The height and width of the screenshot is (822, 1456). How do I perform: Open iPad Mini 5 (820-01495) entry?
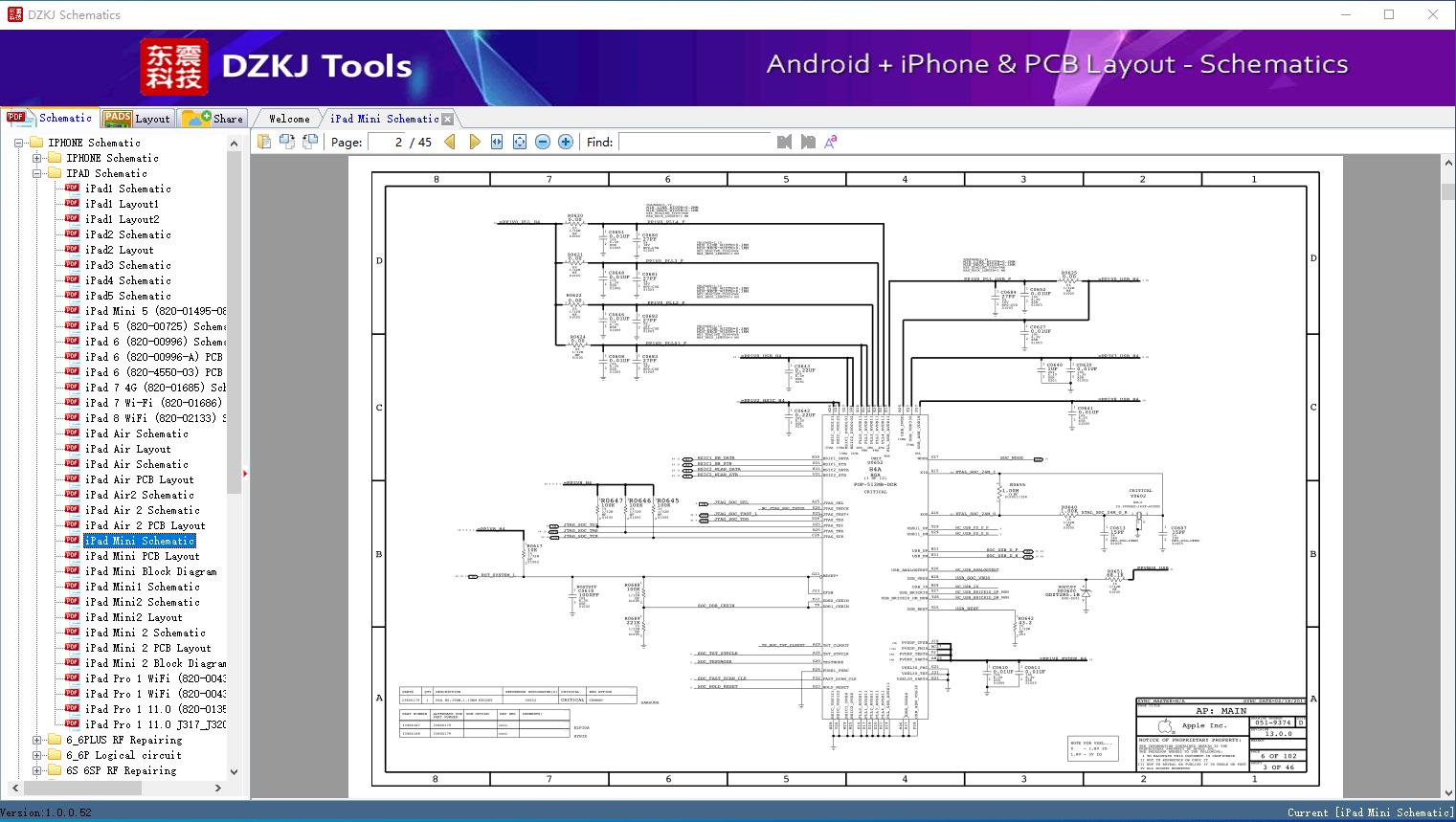click(155, 311)
